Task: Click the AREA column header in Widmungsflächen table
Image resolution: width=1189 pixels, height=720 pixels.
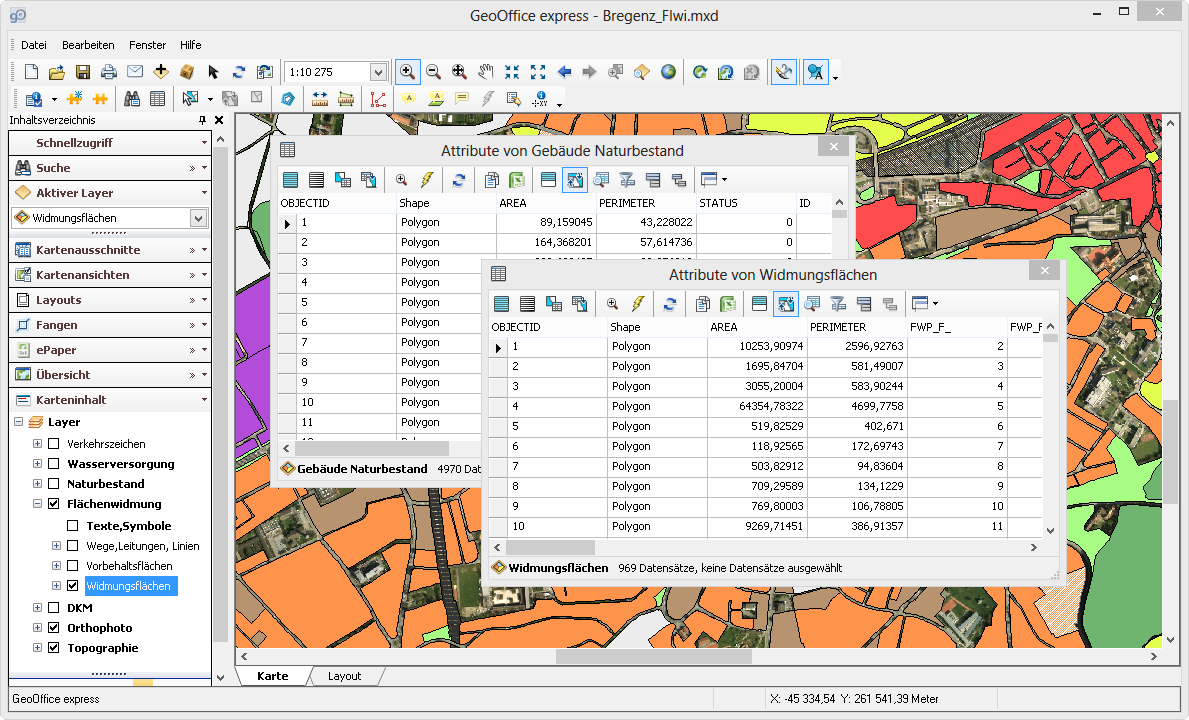Action: [724, 327]
